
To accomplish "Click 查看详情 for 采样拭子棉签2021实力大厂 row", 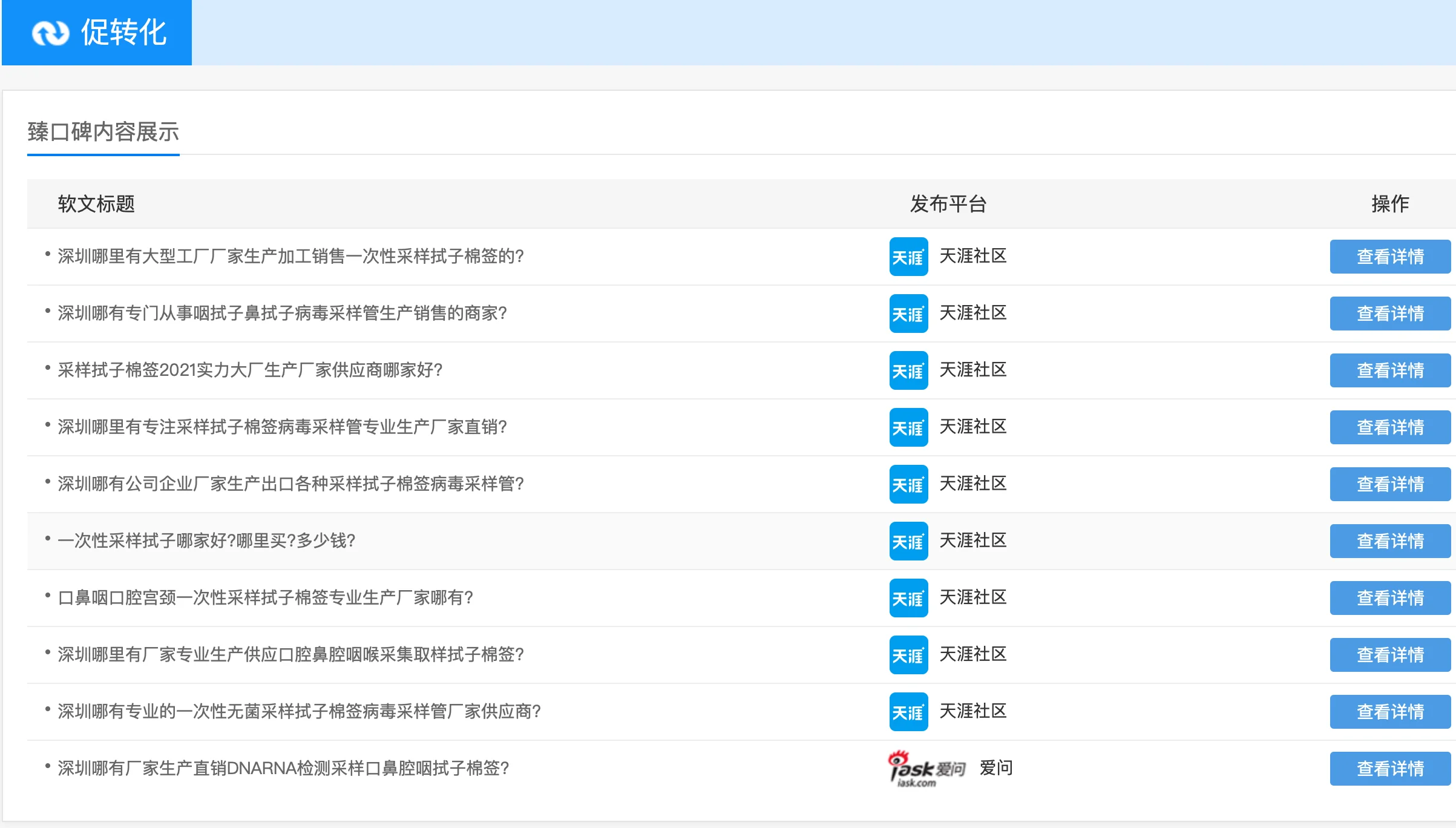I will 1390,370.
